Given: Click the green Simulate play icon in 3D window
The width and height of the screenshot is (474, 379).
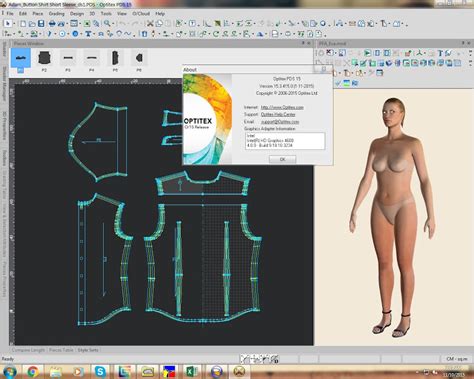Looking at the screenshot, I should [367, 53].
